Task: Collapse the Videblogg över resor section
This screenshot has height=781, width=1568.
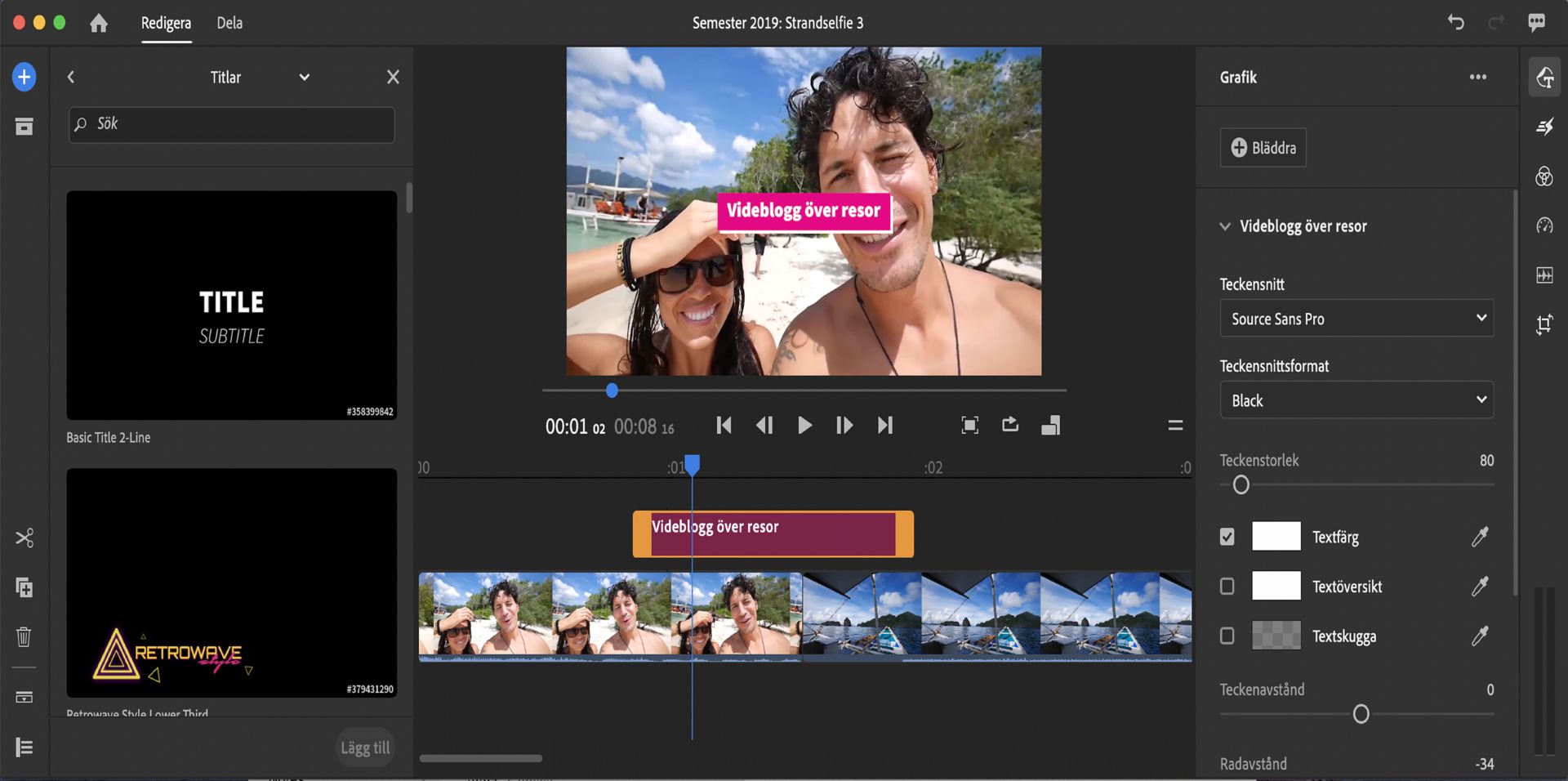Action: click(x=1224, y=226)
